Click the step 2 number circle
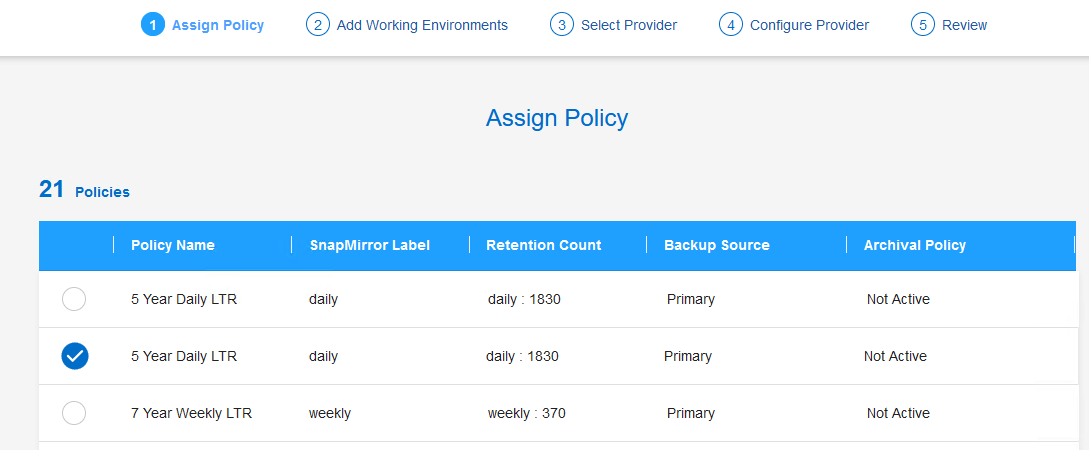Image resolution: width=1089 pixels, height=450 pixels. (318, 25)
